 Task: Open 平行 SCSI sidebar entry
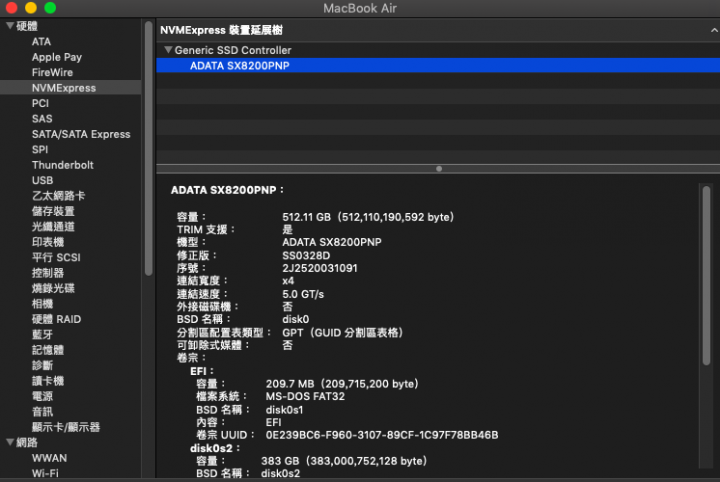[x=56, y=258]
